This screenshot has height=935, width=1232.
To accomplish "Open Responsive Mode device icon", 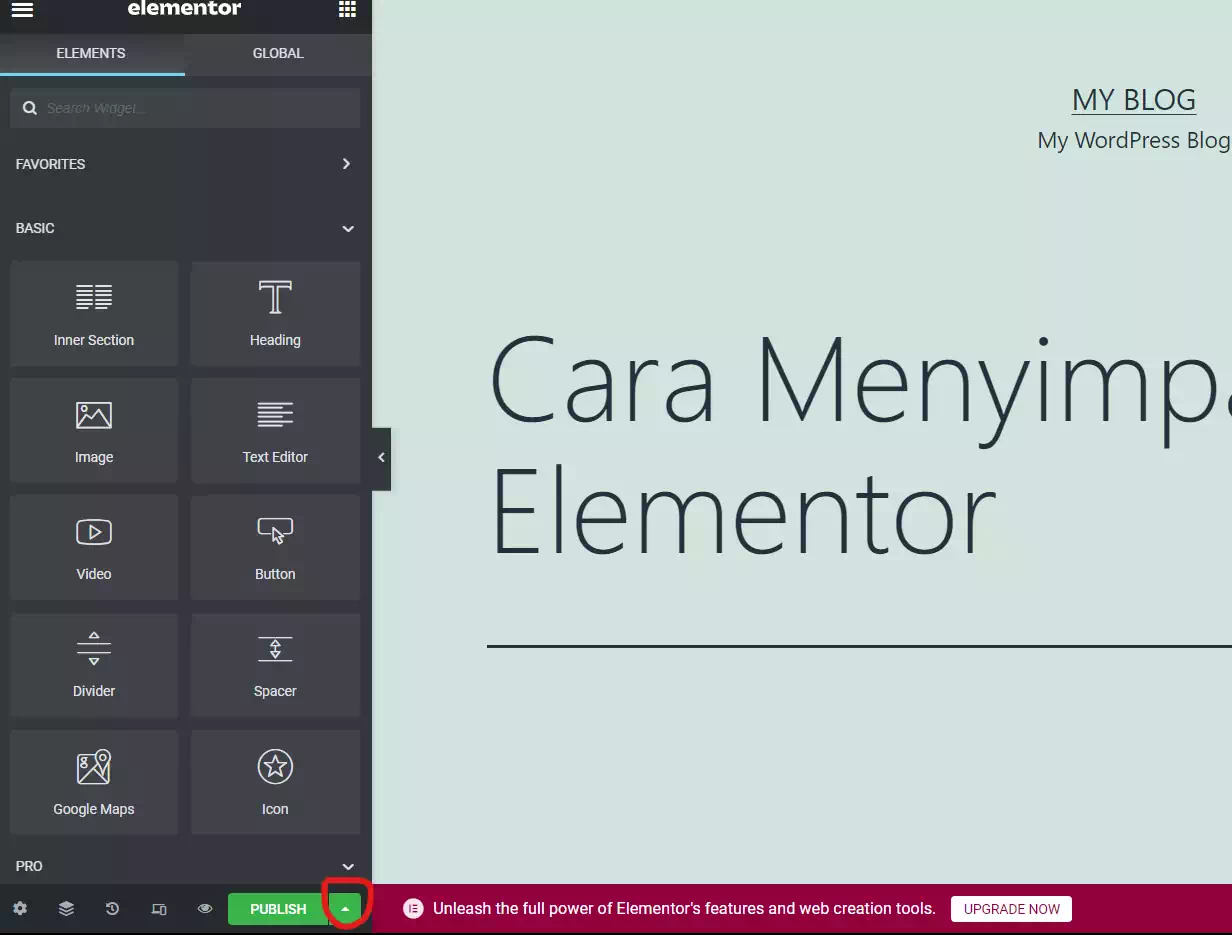I will tap(159, 909).
